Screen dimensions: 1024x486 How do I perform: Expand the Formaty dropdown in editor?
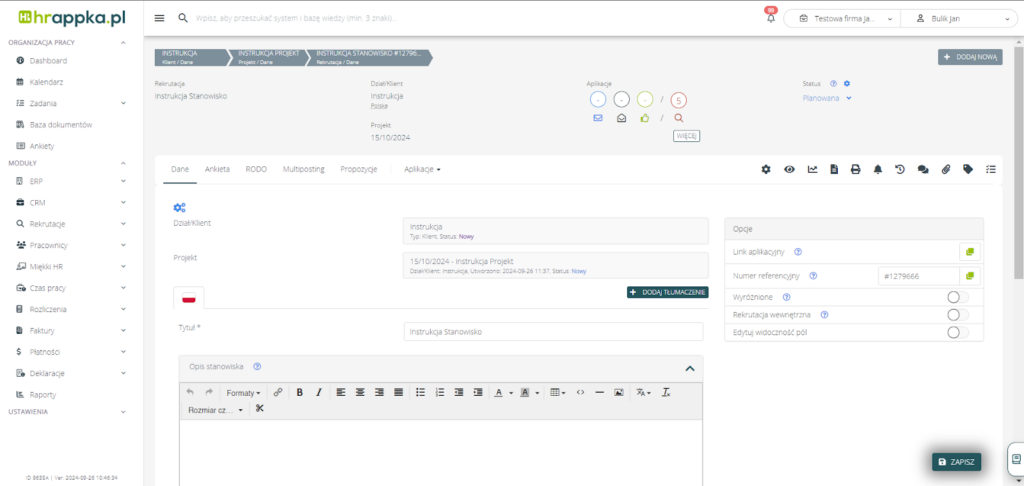point(243,392)
